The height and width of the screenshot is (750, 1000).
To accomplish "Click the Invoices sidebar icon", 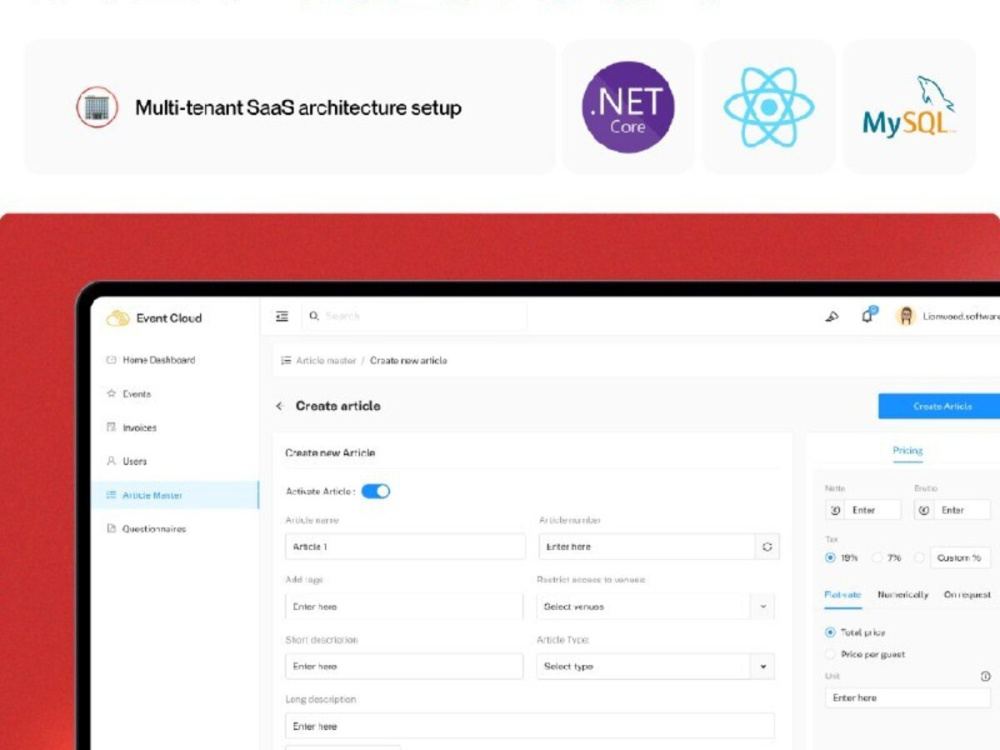I will (111, 427).
